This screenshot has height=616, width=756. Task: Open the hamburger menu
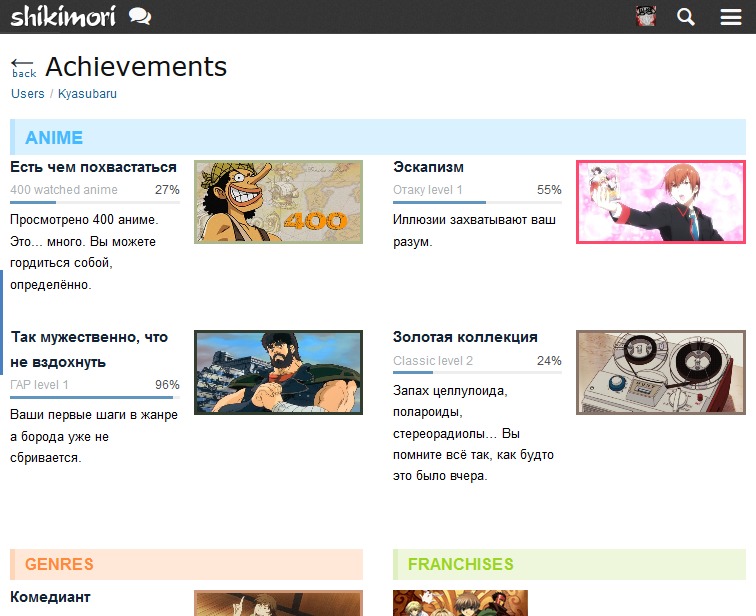pyautogui.click(x=731, y=17)
